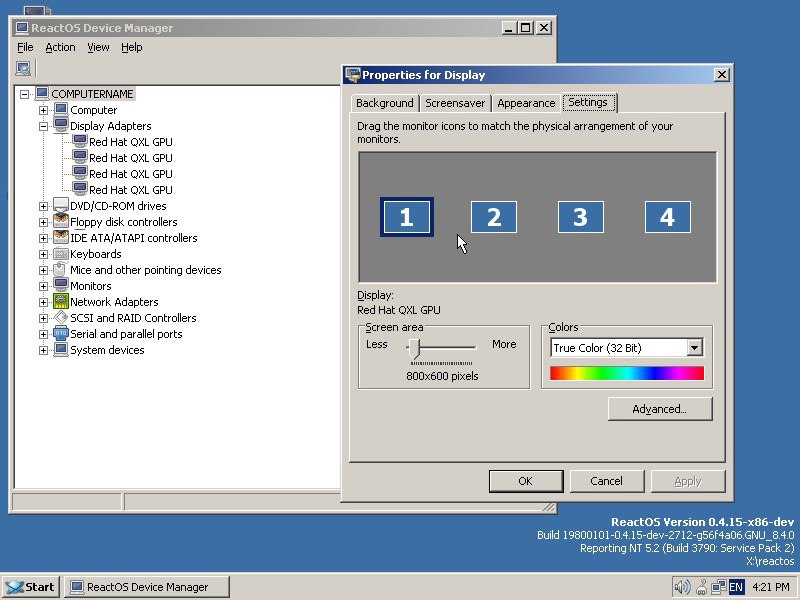The height and width of the screenshot is (600, 800).
Task: Click the Computer category icon in tree
Action: [61, 110]
